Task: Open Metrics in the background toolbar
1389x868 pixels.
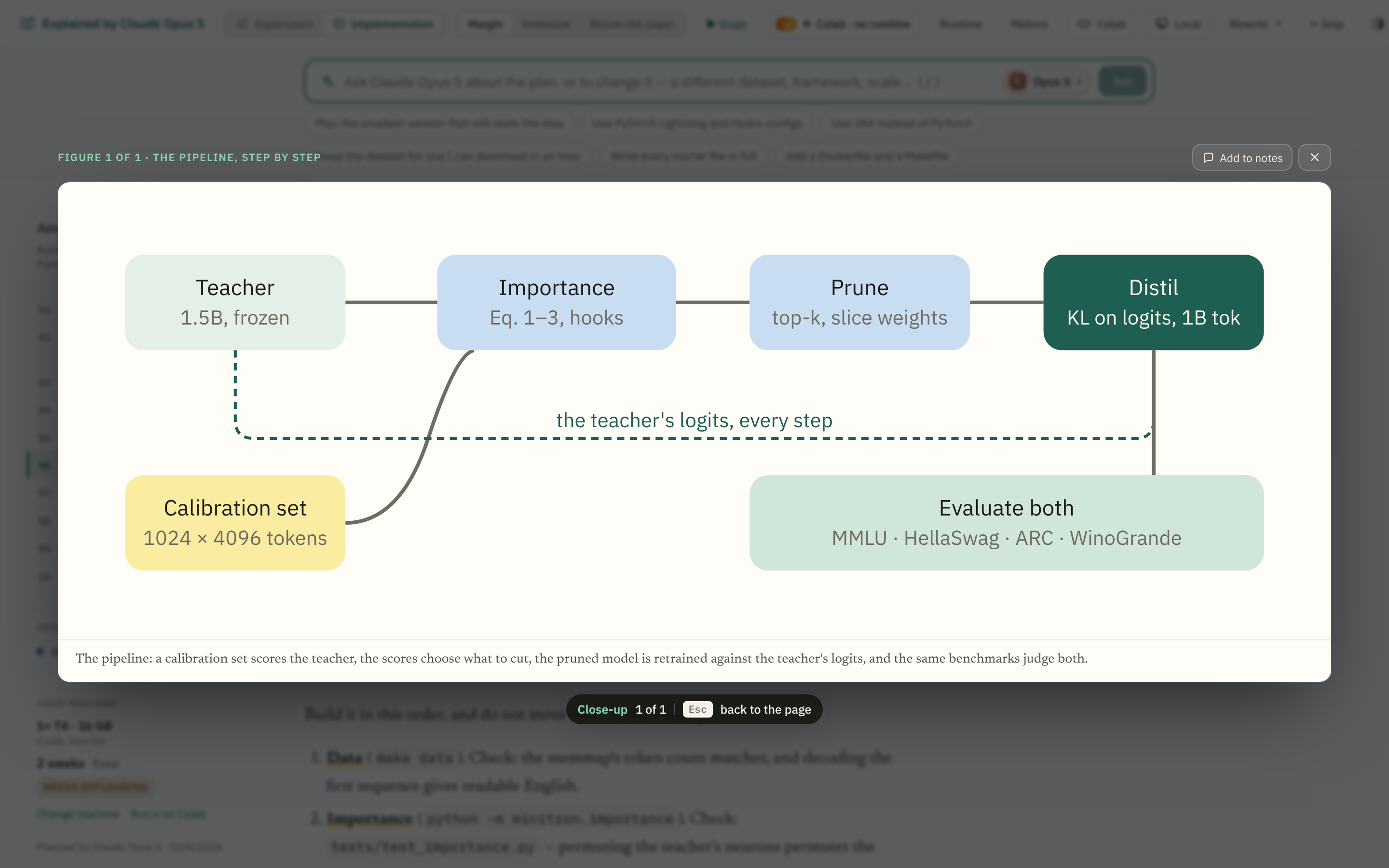Action: pos(1029,24)
